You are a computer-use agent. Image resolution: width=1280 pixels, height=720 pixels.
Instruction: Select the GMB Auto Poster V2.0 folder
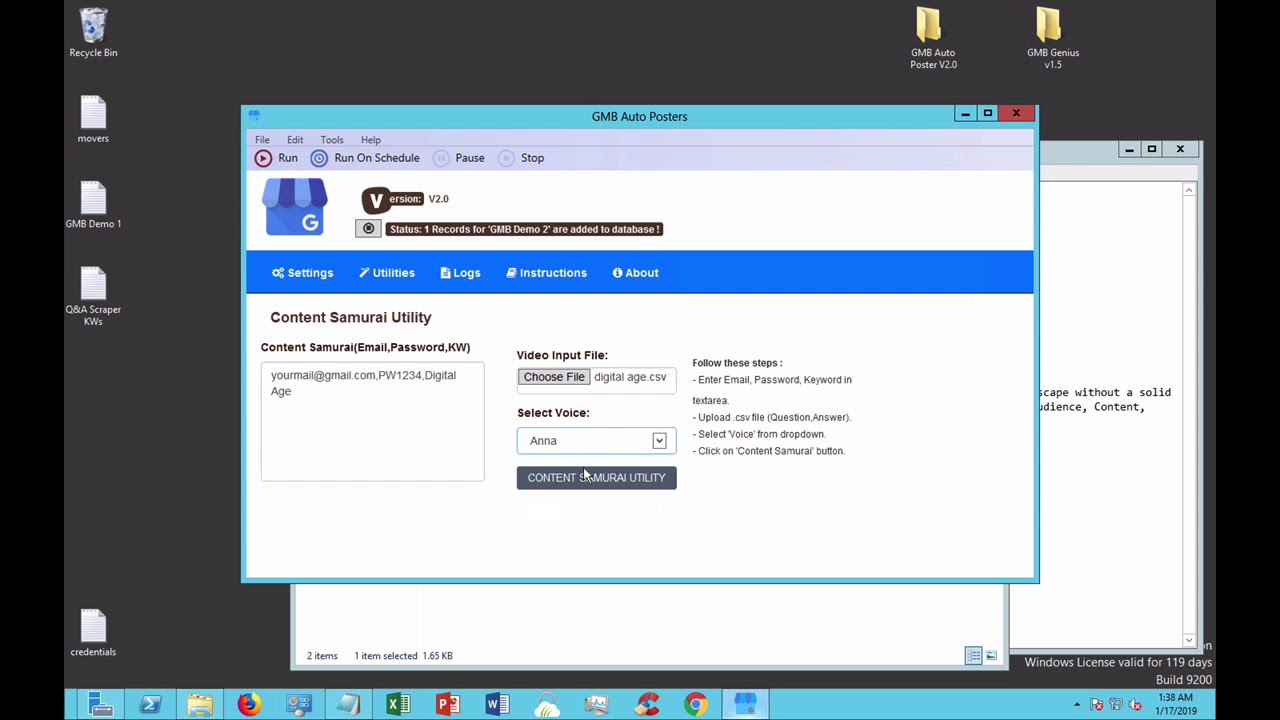pos(933,39)
